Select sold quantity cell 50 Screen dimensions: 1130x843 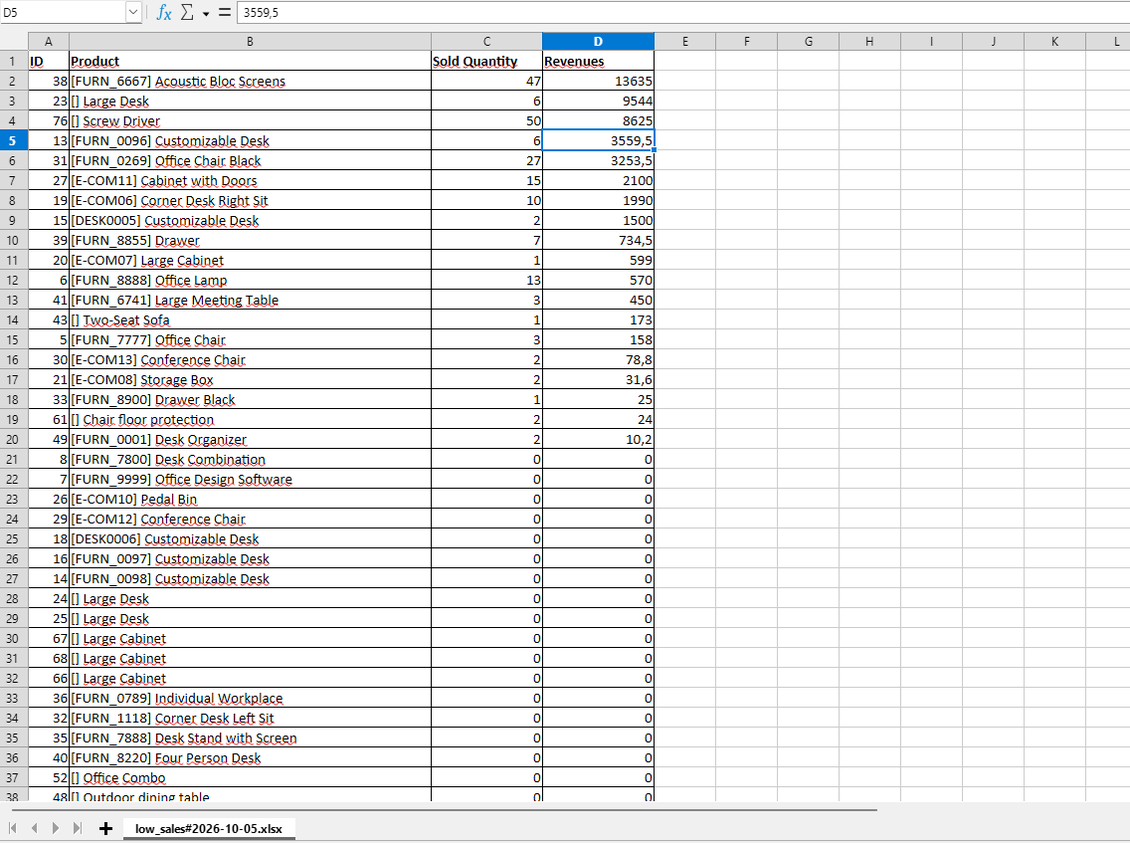tap(486, 121)
